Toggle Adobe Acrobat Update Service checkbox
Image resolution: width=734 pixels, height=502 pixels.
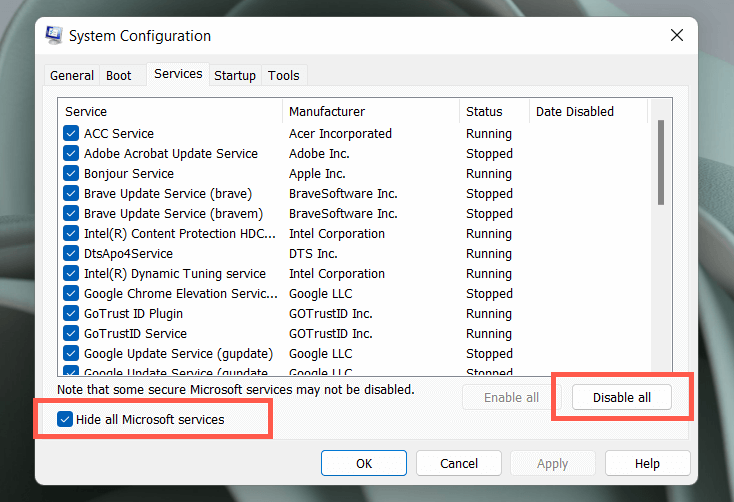pyautogui.click(x=71, y=154)
